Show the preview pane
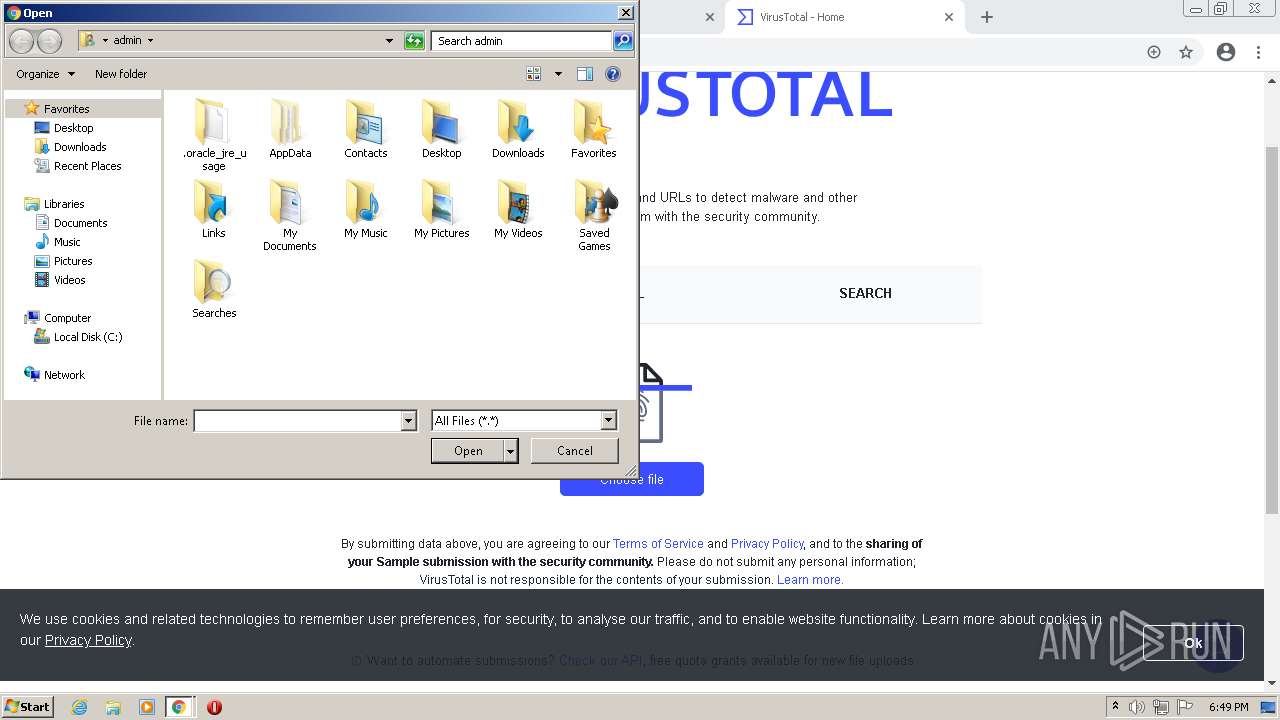The width and height of the screenshot is (1280, 720). (x=585, y=74)
